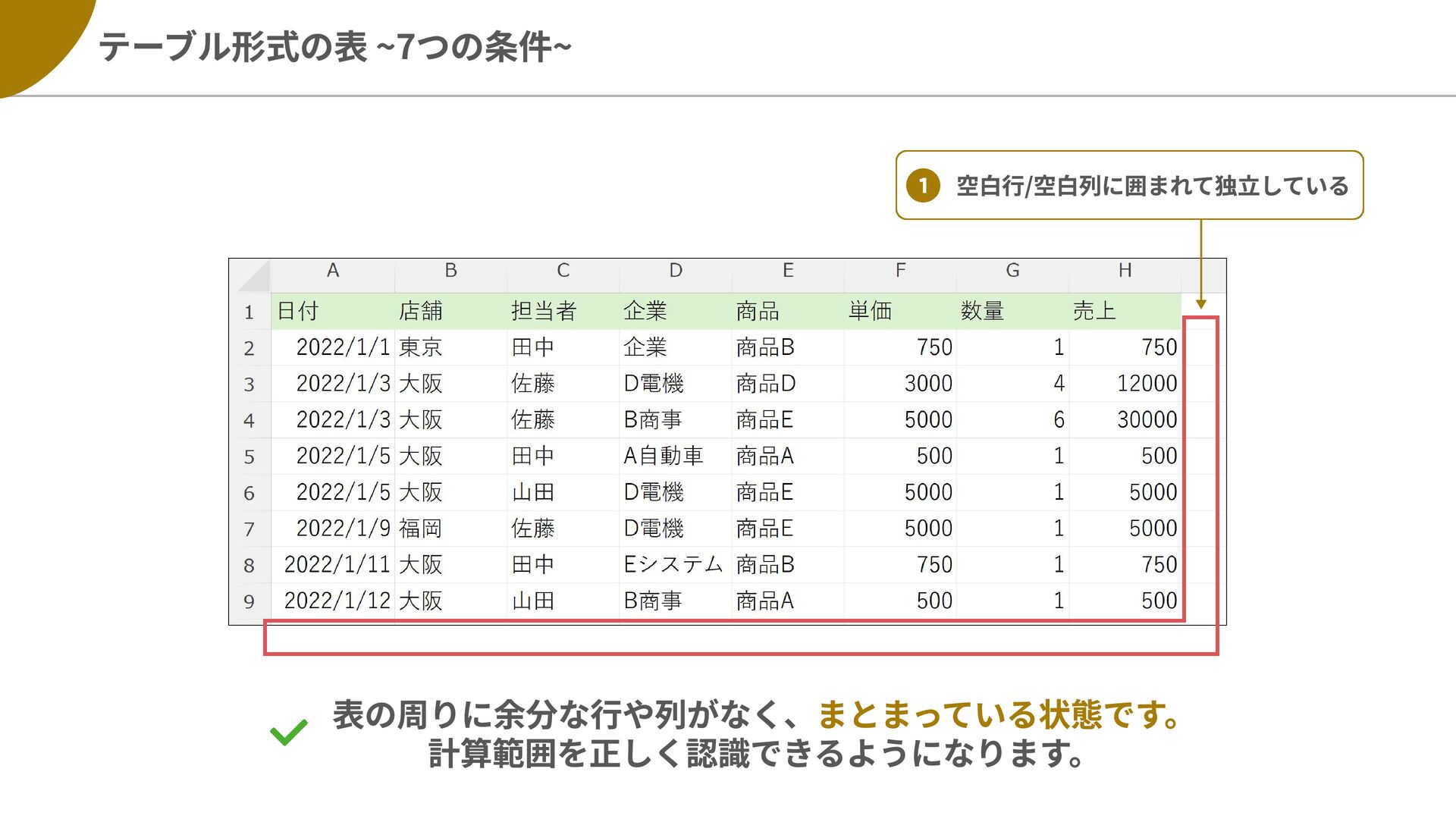Click the 日付 header cell
Viewport: 1456px width, 819px height.
(x=333, y=311)
